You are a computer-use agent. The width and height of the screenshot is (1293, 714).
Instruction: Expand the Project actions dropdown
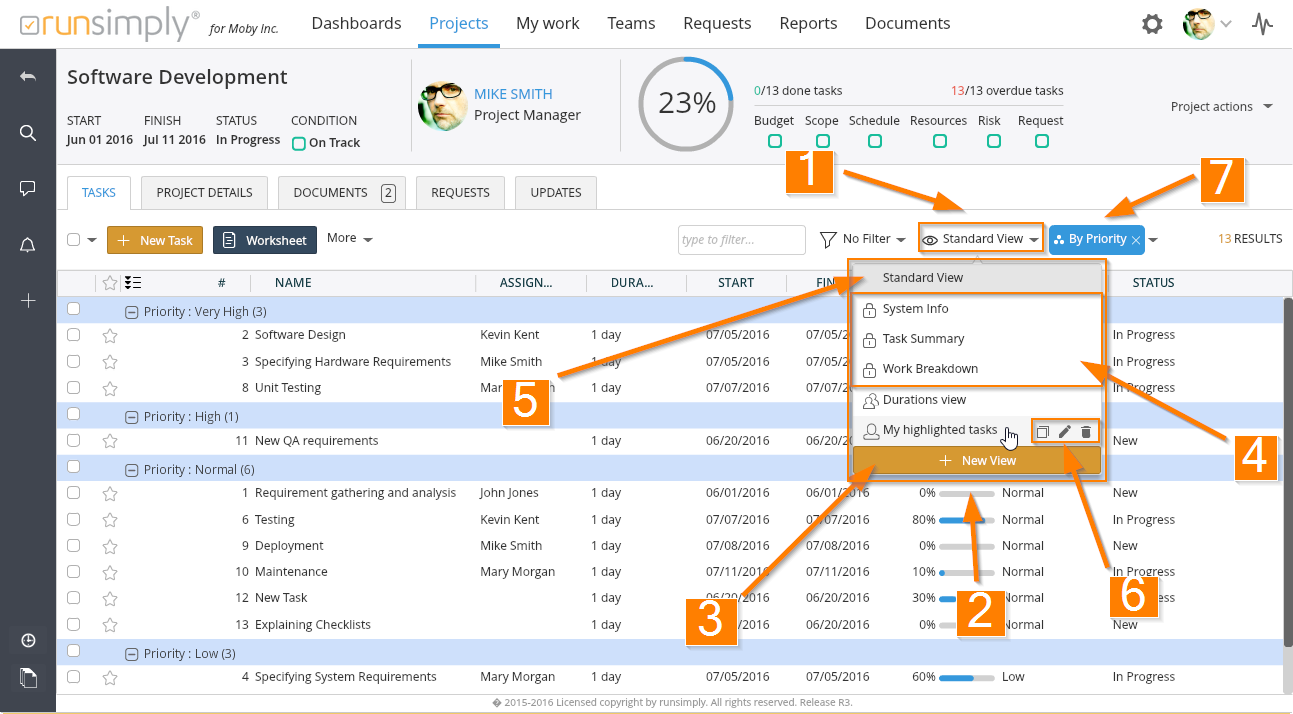coord(1221,107)
